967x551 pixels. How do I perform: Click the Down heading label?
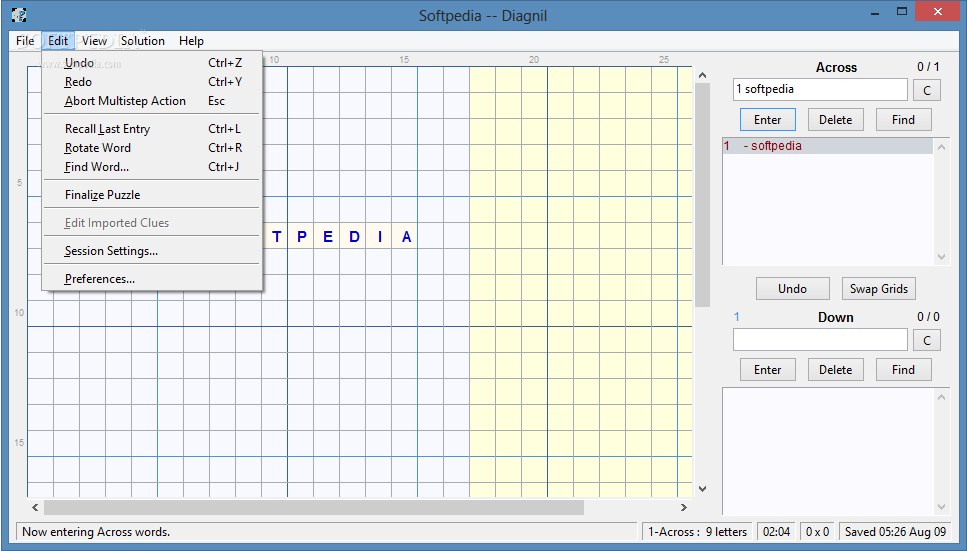(836, 317)
